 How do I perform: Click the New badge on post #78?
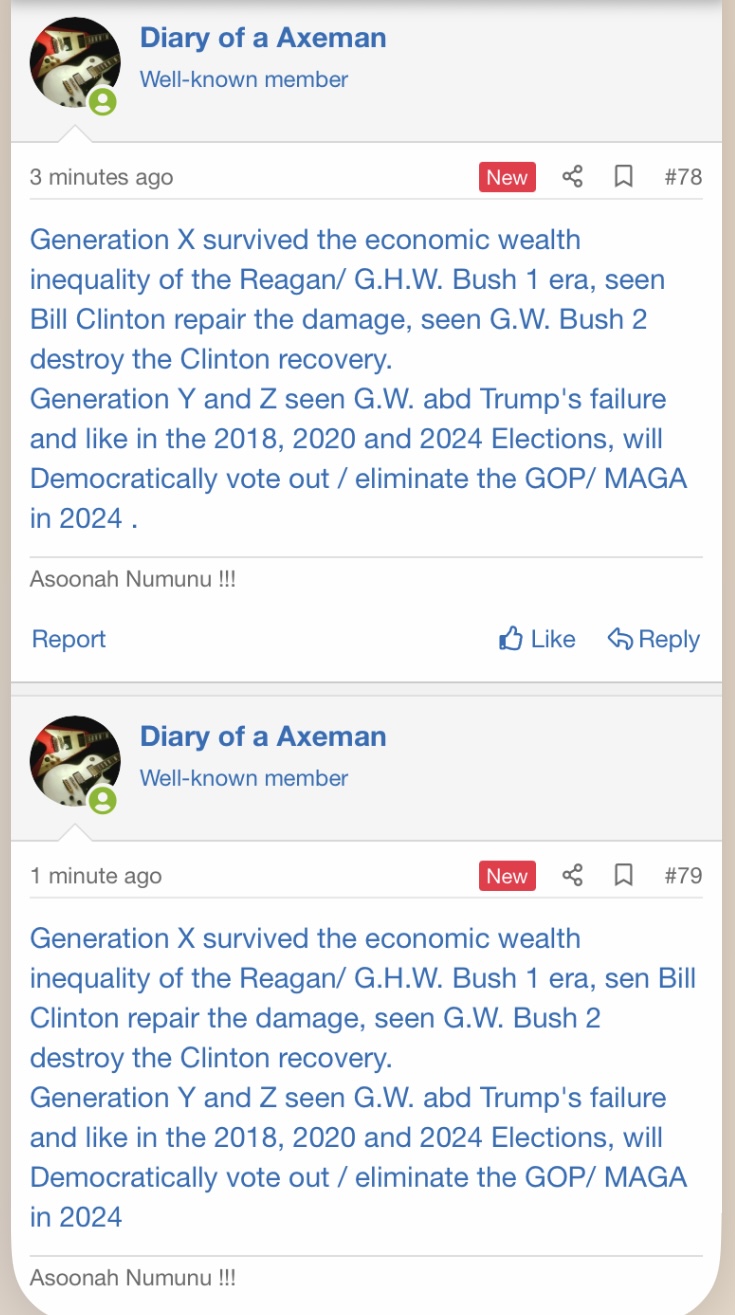click(507, 177)
